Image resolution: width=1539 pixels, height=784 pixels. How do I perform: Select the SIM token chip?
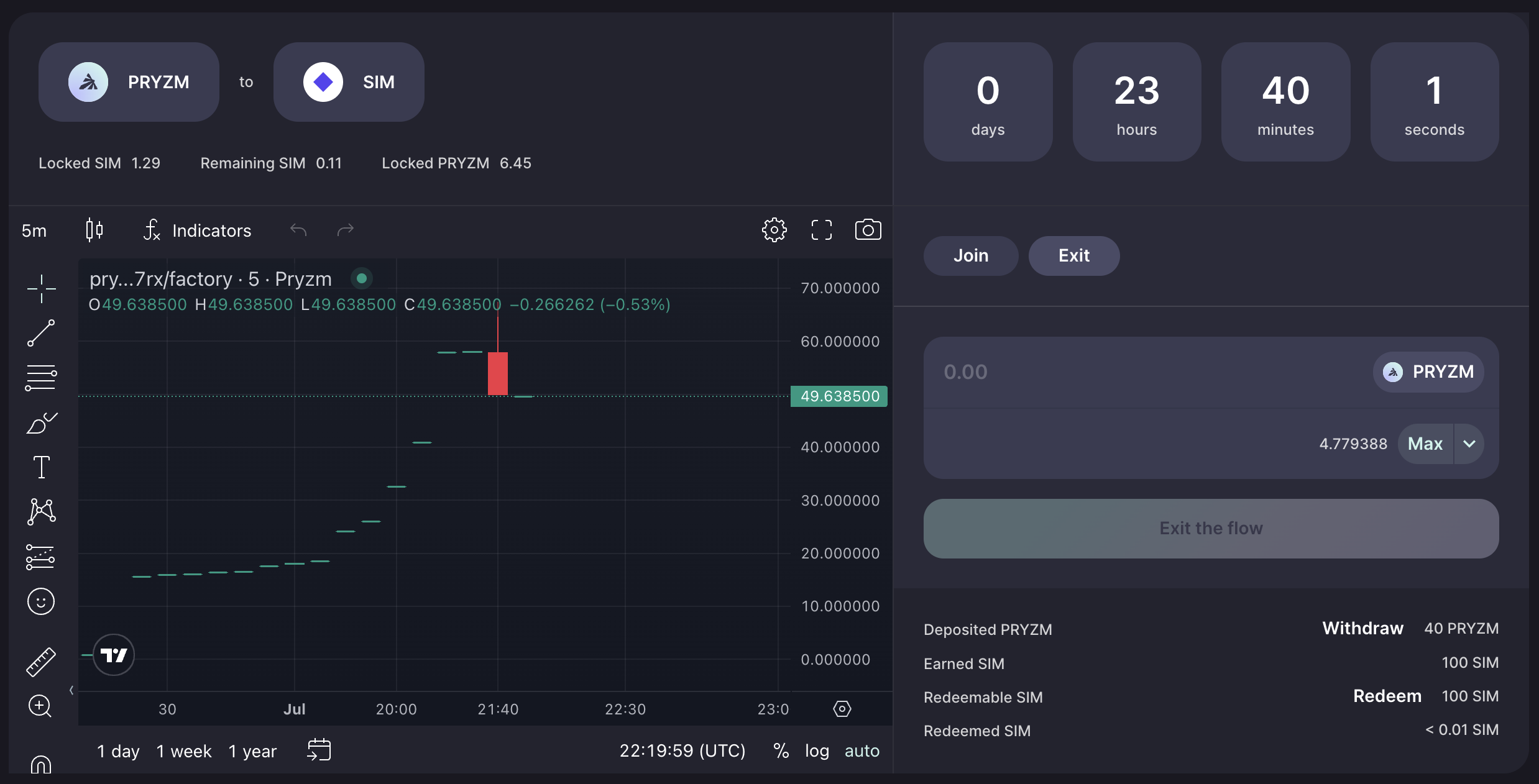tap(349, 82)
